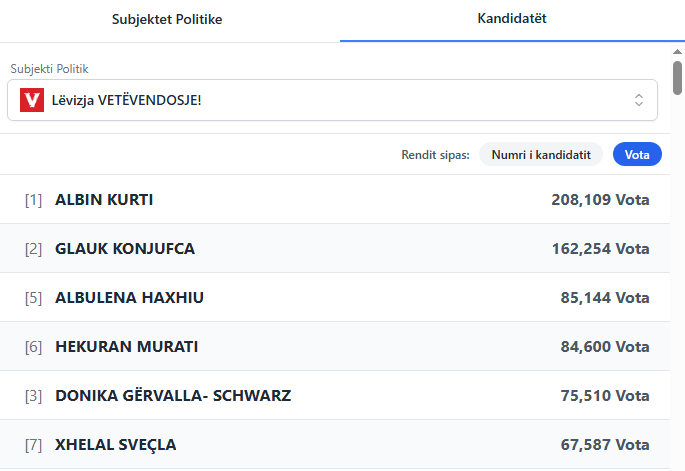Click the 67,587 Vota count

(x=605, y=445)
